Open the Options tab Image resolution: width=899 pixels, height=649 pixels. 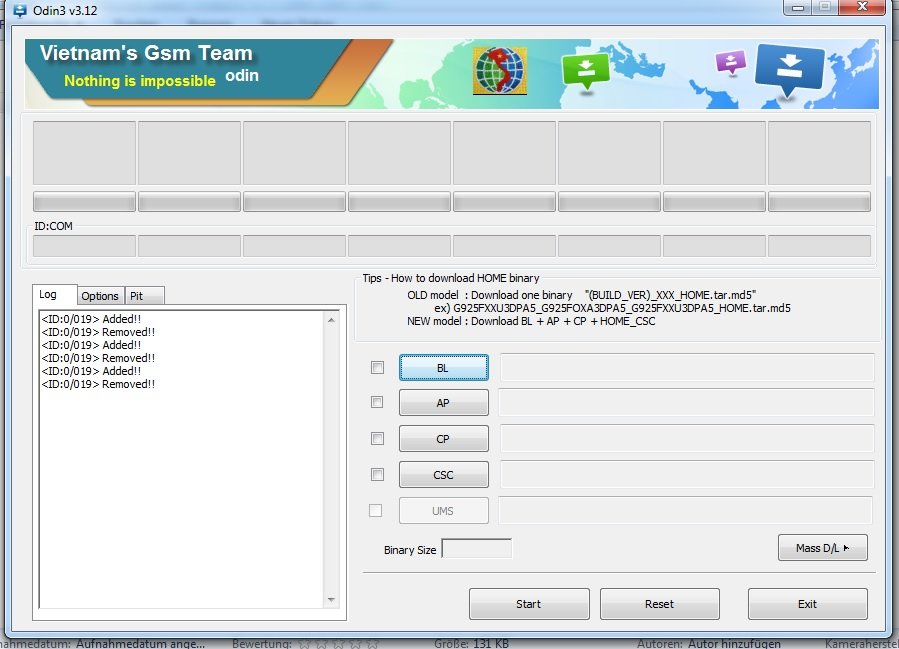pyautogui.click(x=100, y=296)
